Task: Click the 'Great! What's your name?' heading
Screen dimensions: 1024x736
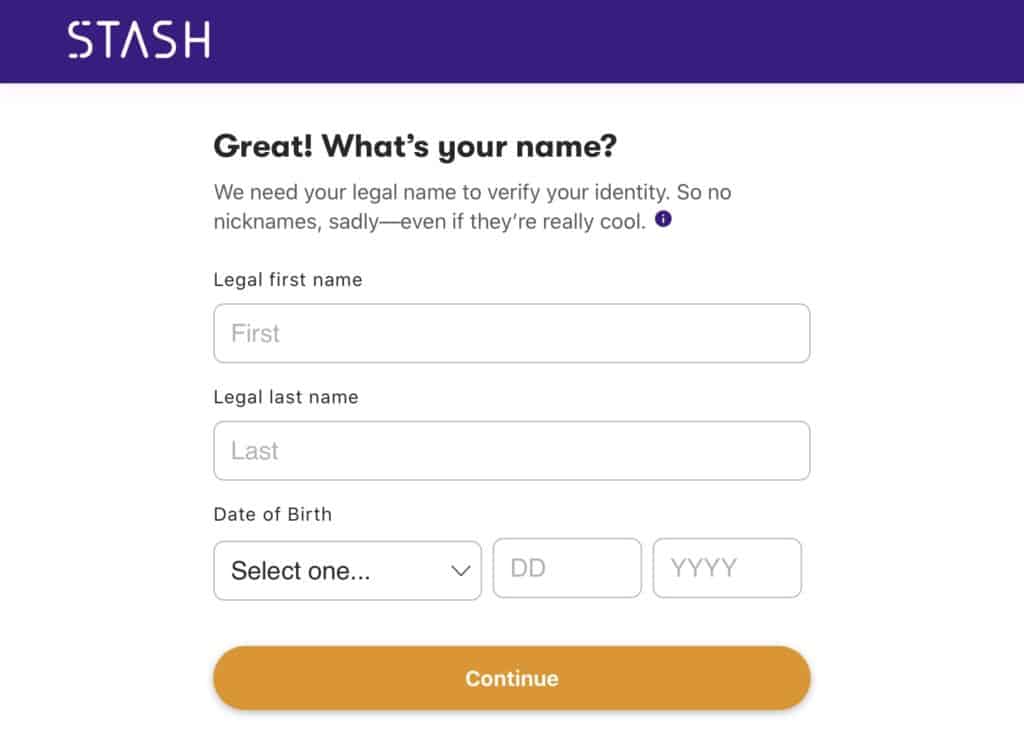Action: pos(415,146)
